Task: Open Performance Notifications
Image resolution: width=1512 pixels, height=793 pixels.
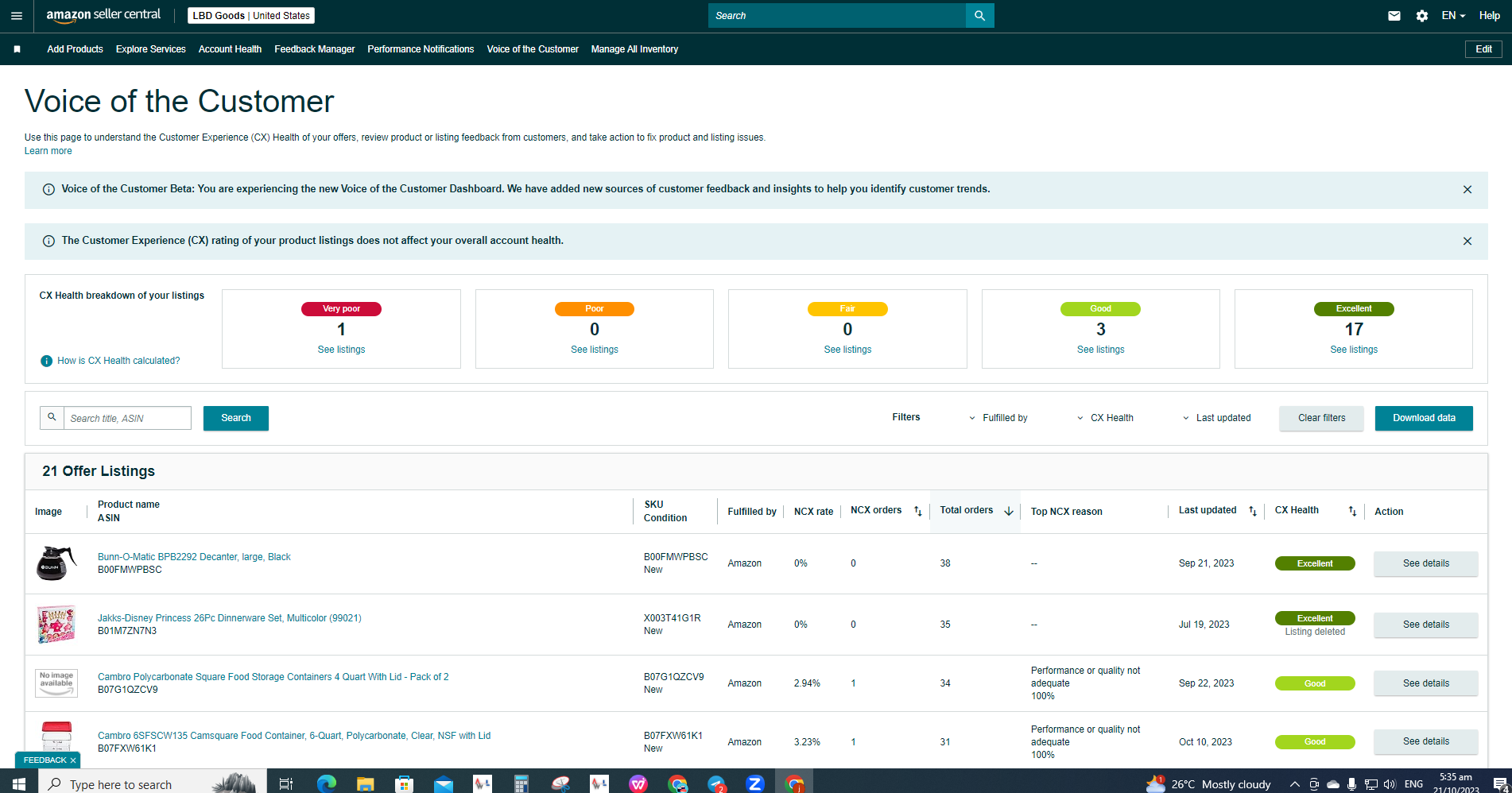Action: (421, 49)
